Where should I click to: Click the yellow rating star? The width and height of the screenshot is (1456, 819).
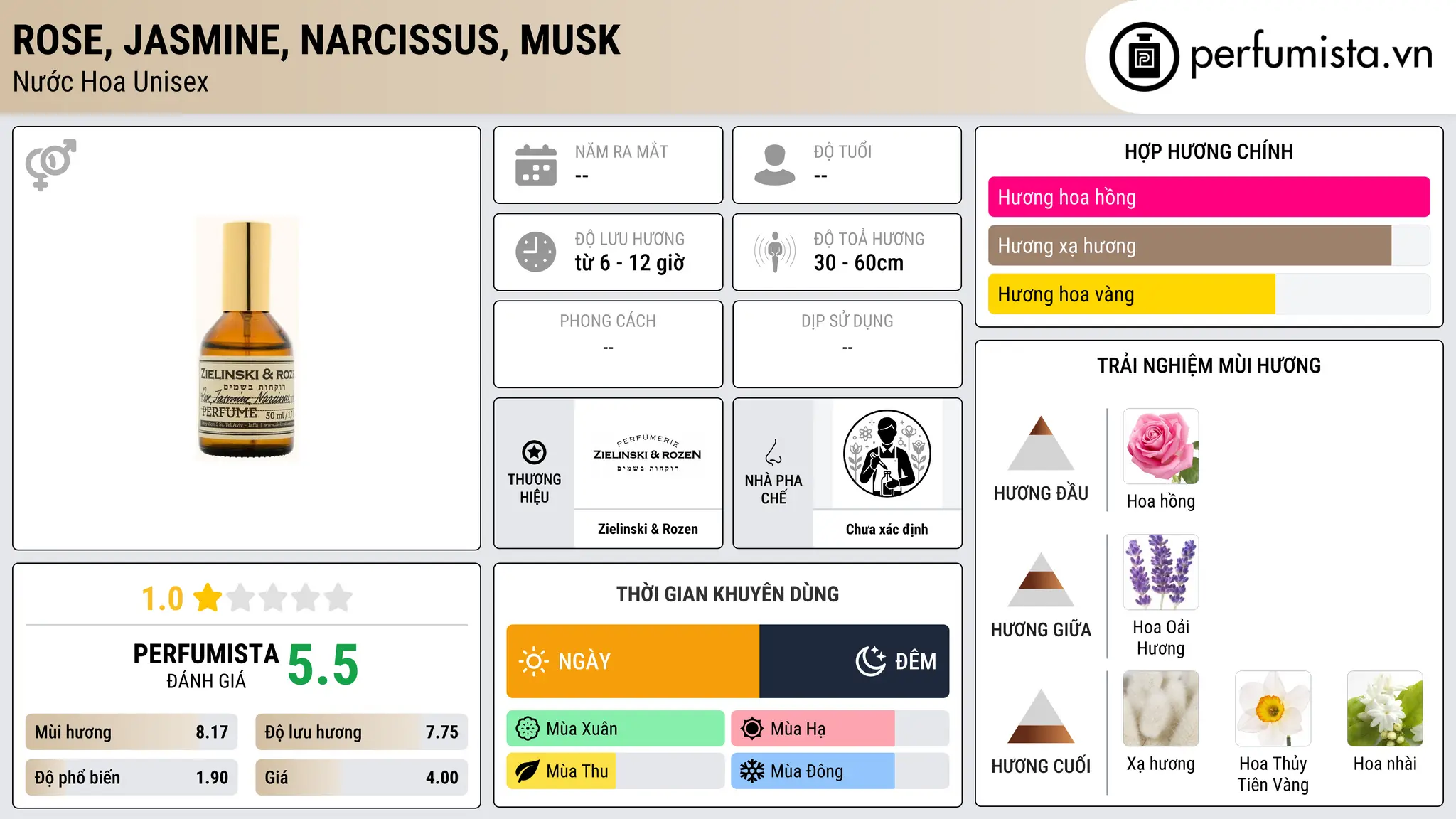click(208, 598)
